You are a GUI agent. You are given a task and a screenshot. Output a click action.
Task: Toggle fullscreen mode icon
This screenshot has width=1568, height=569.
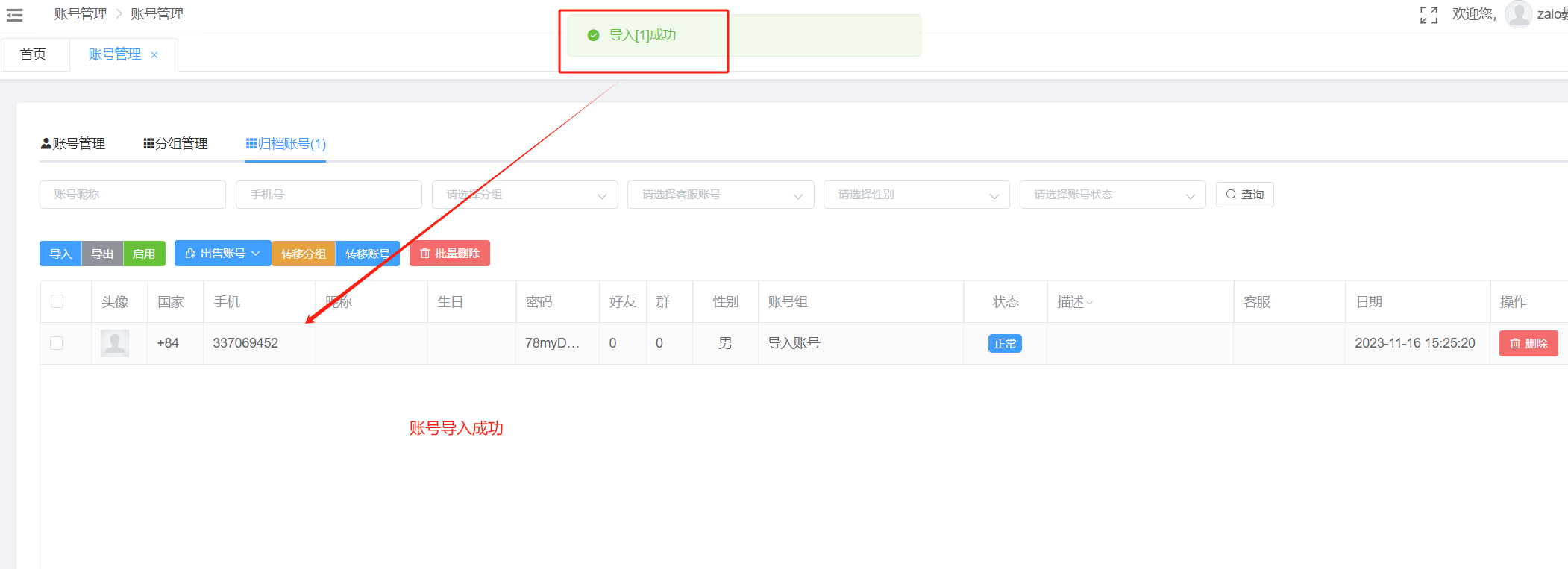pyautogui.click(x=1429, y=15)
